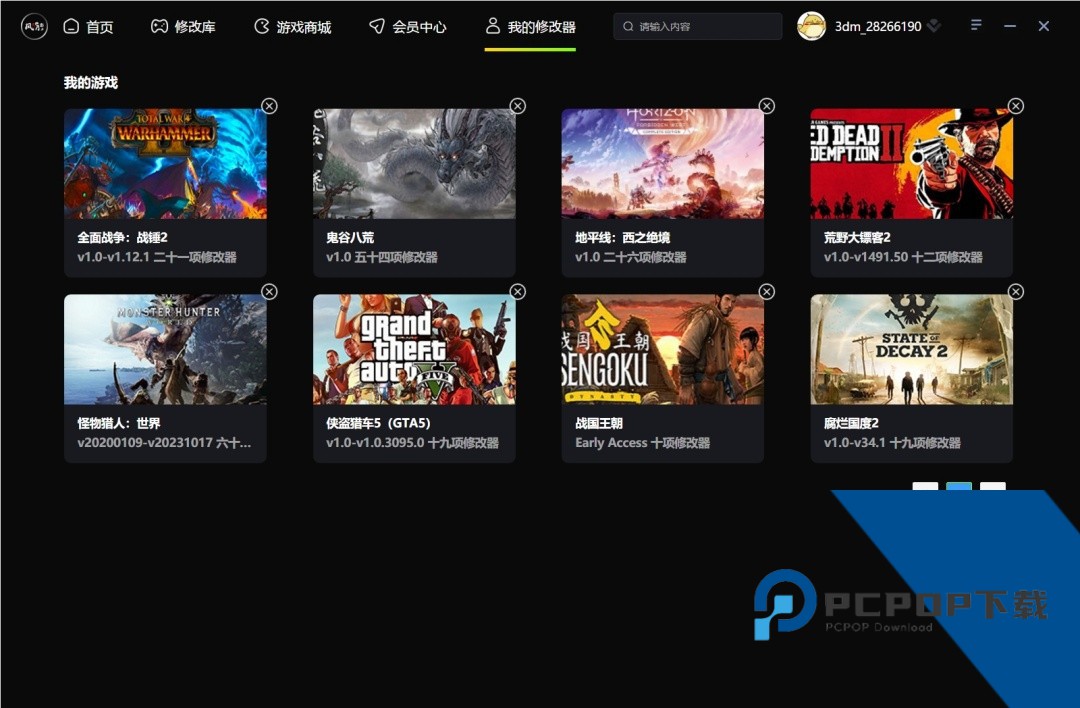The image size is (1080, 708).
Task: Click the last white pagination button
Action: [993, 486]
